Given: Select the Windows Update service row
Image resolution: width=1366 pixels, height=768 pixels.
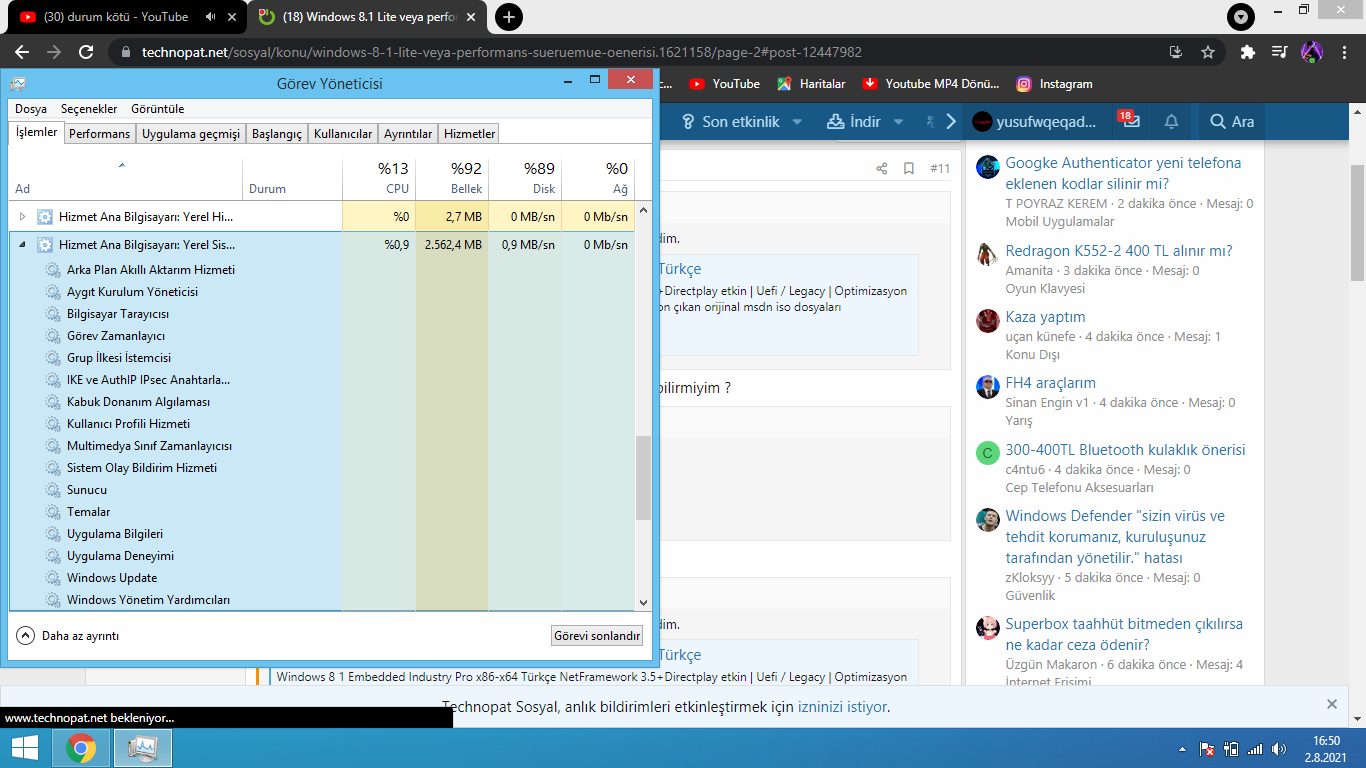Looking at the screenshot, I should [x=322, y=578].
